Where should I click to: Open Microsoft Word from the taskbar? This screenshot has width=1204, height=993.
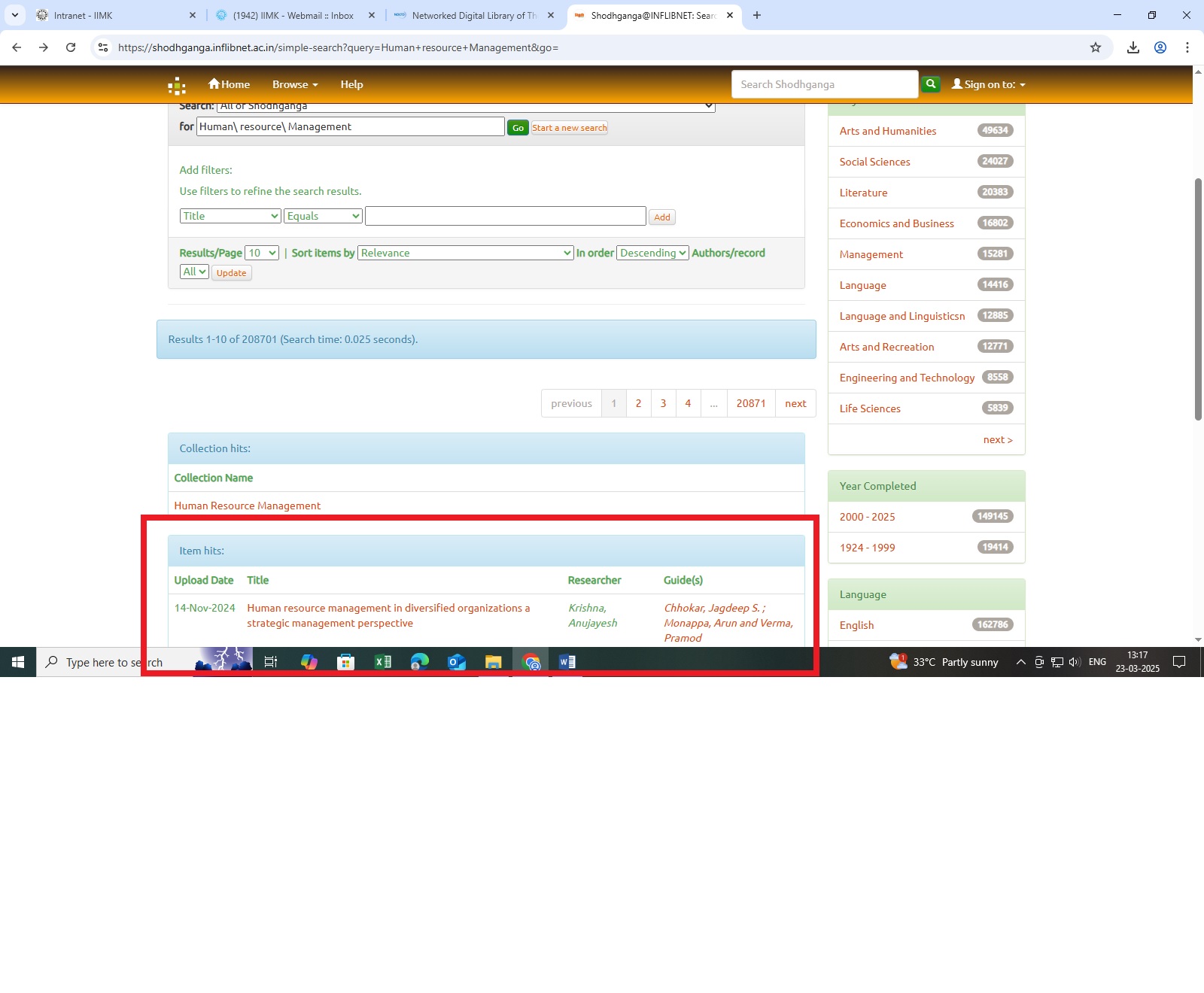[567, 662]
